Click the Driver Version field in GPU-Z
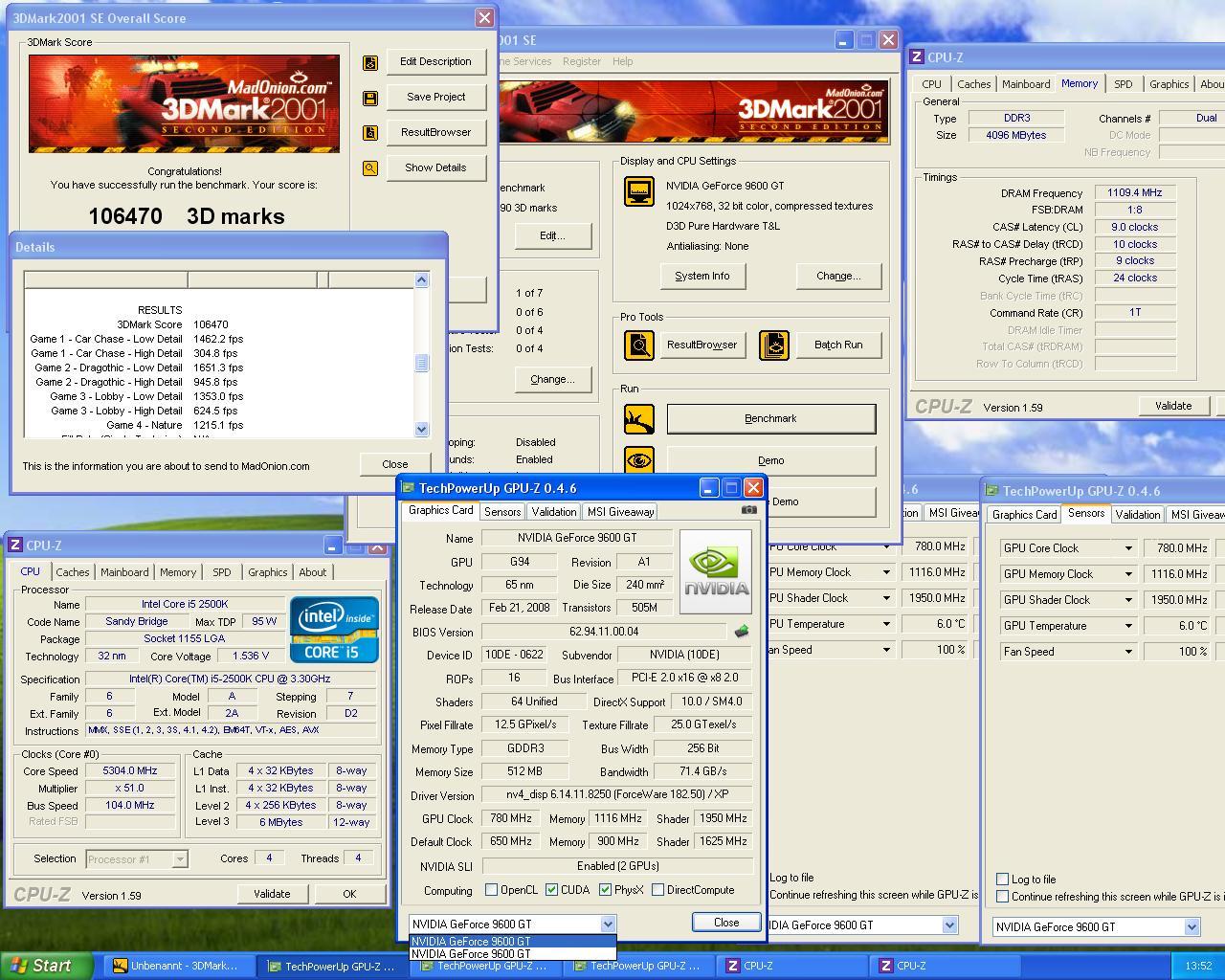This screenshot has width=1225, height=980. pos(616,795)
